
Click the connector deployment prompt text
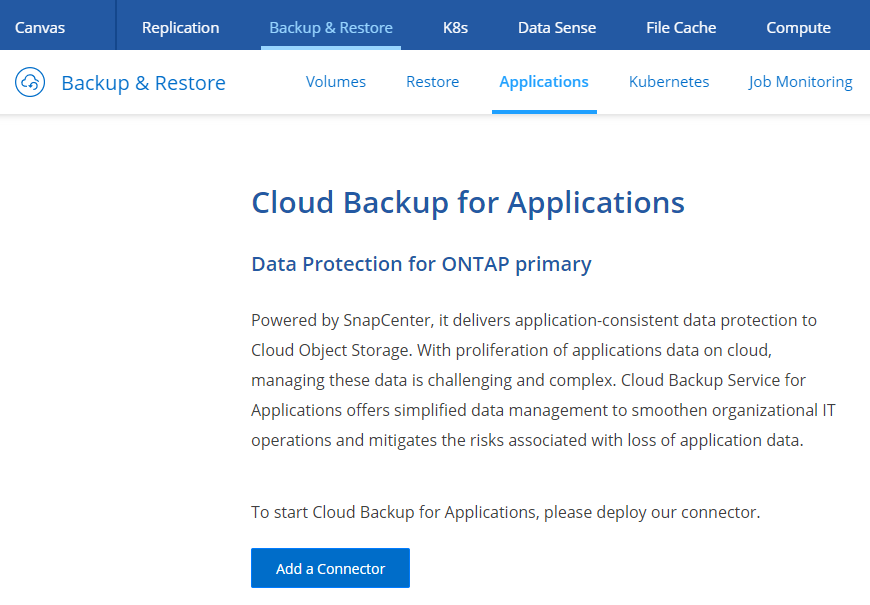click(x=504, y=511)
